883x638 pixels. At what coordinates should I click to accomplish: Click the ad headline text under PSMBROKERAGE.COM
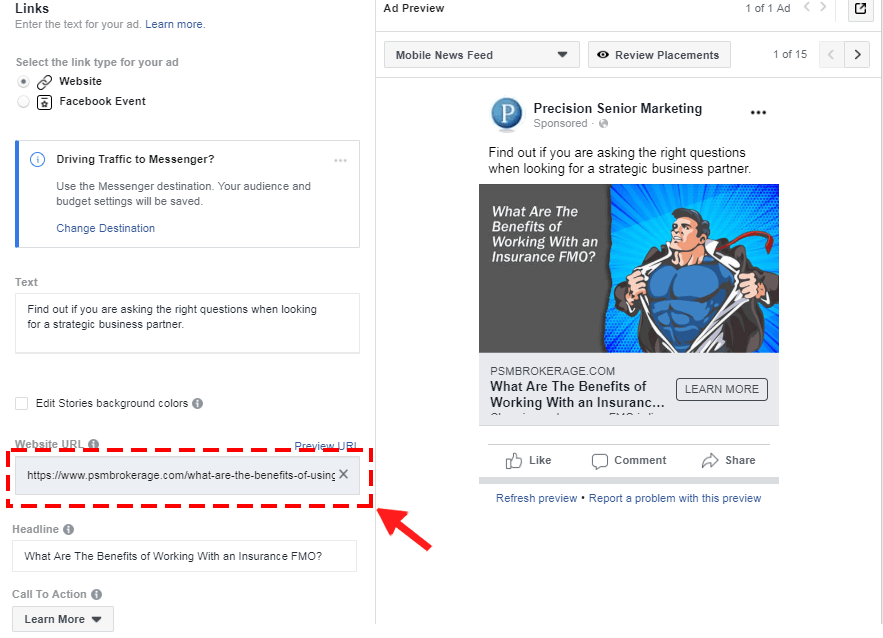point(577,394)
